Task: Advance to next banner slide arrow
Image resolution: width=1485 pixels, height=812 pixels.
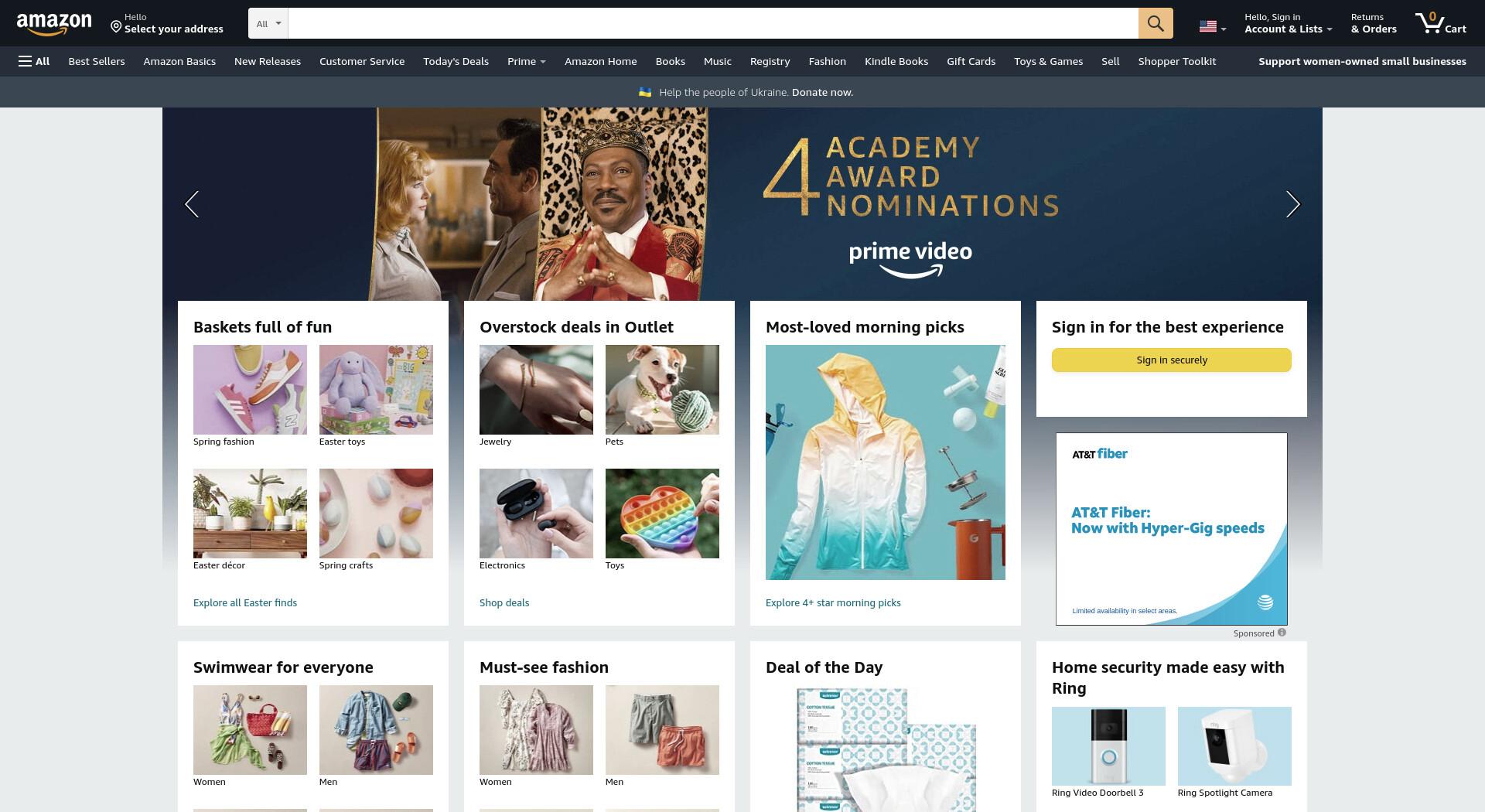Action: pyautogui.click(x=1292, y=204)
